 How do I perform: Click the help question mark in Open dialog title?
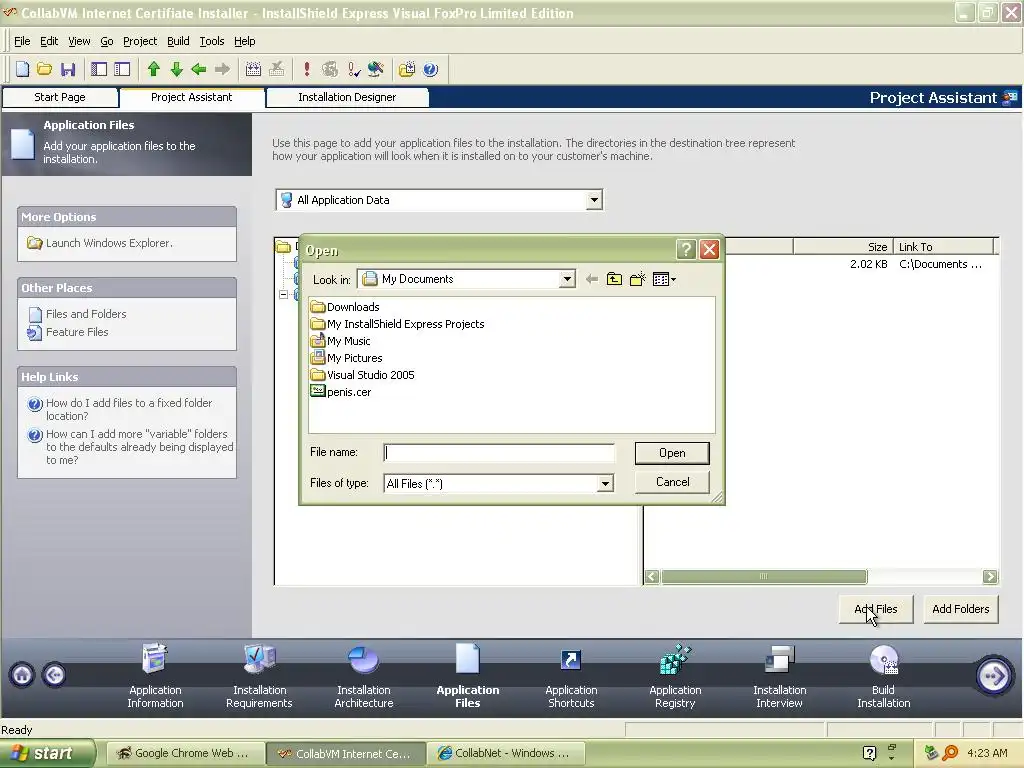[686, 249]
